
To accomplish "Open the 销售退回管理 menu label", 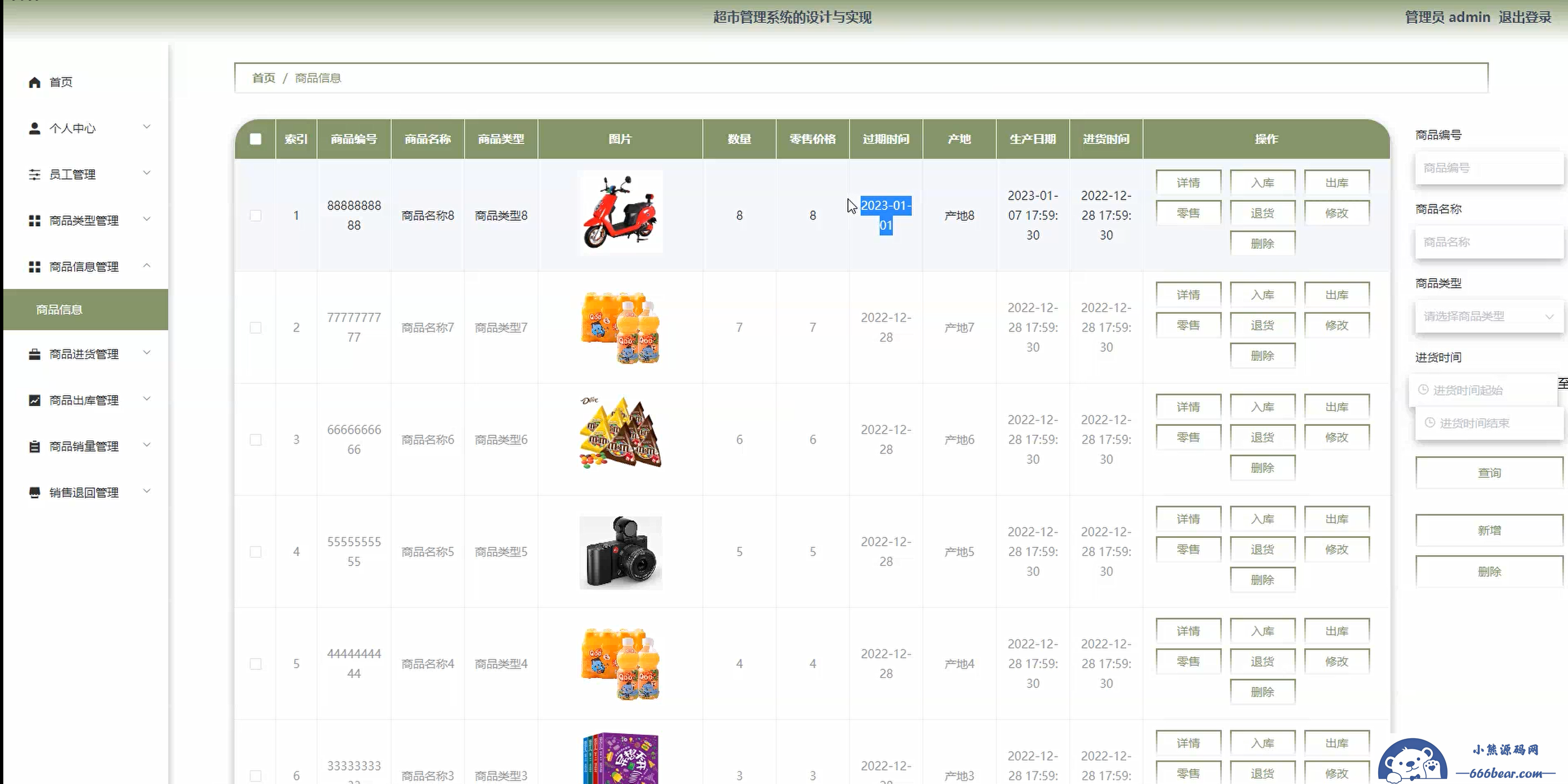I will click(84, 493).
